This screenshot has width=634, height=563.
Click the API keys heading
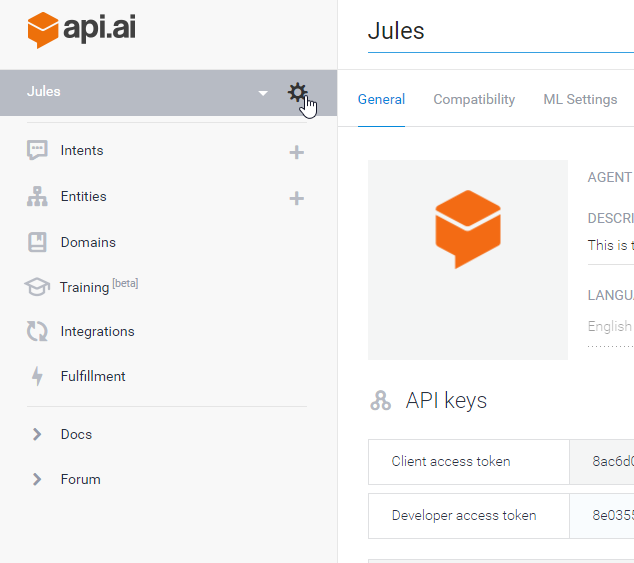[446, 401]
